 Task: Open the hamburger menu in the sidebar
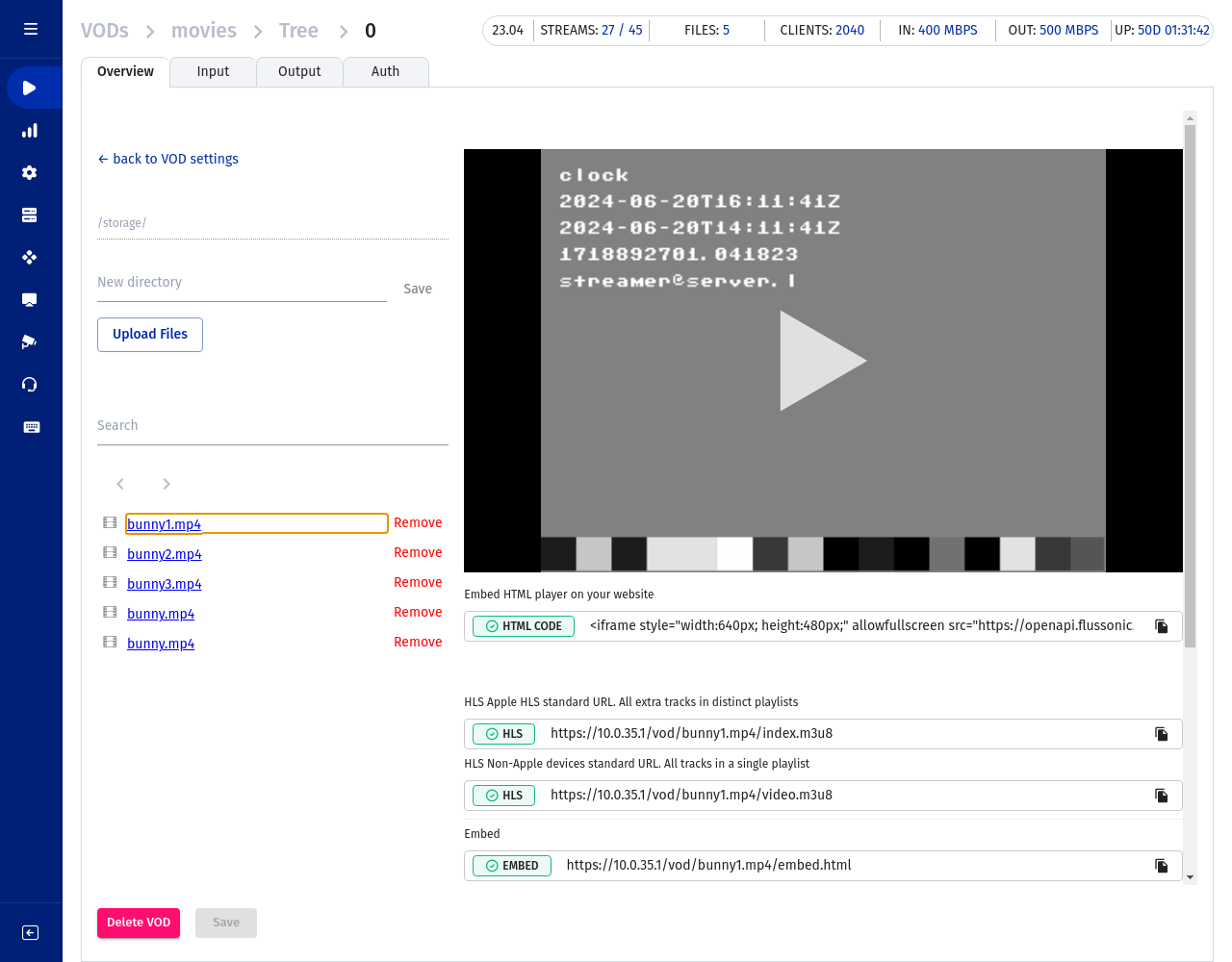click(31, 29)
